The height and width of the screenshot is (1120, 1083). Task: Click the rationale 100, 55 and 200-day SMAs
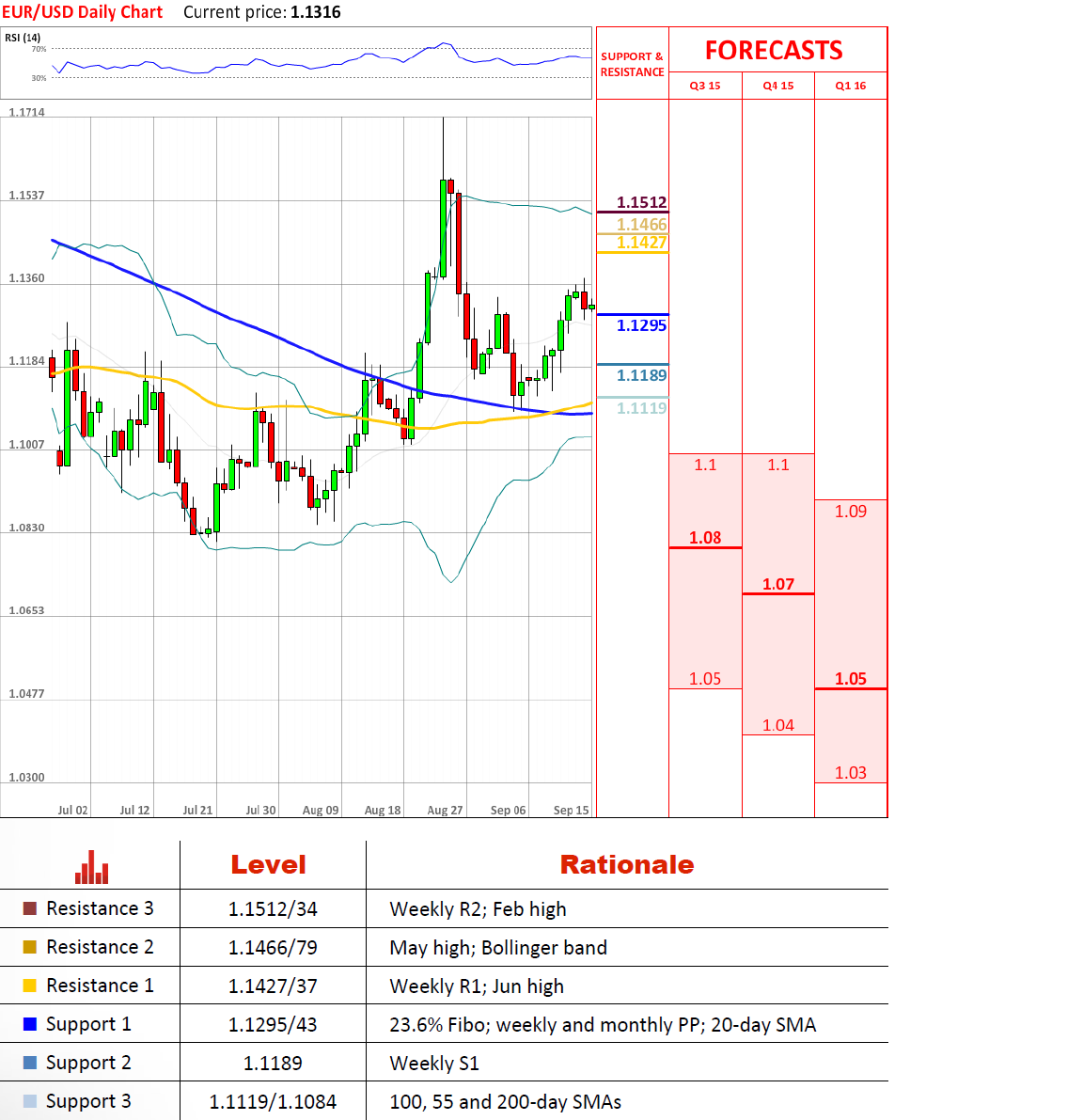[506, 1102]
